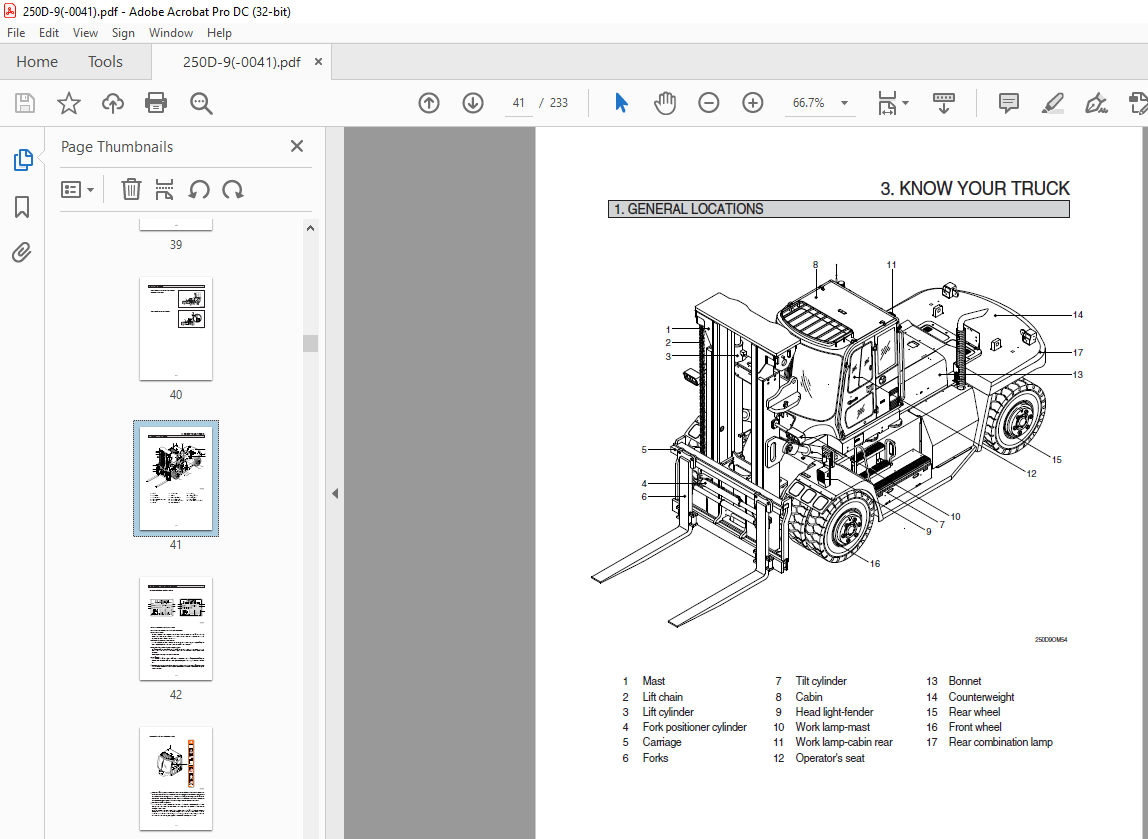
Task: Open the sign document pen tool
Action: (x=1096, y=103)
